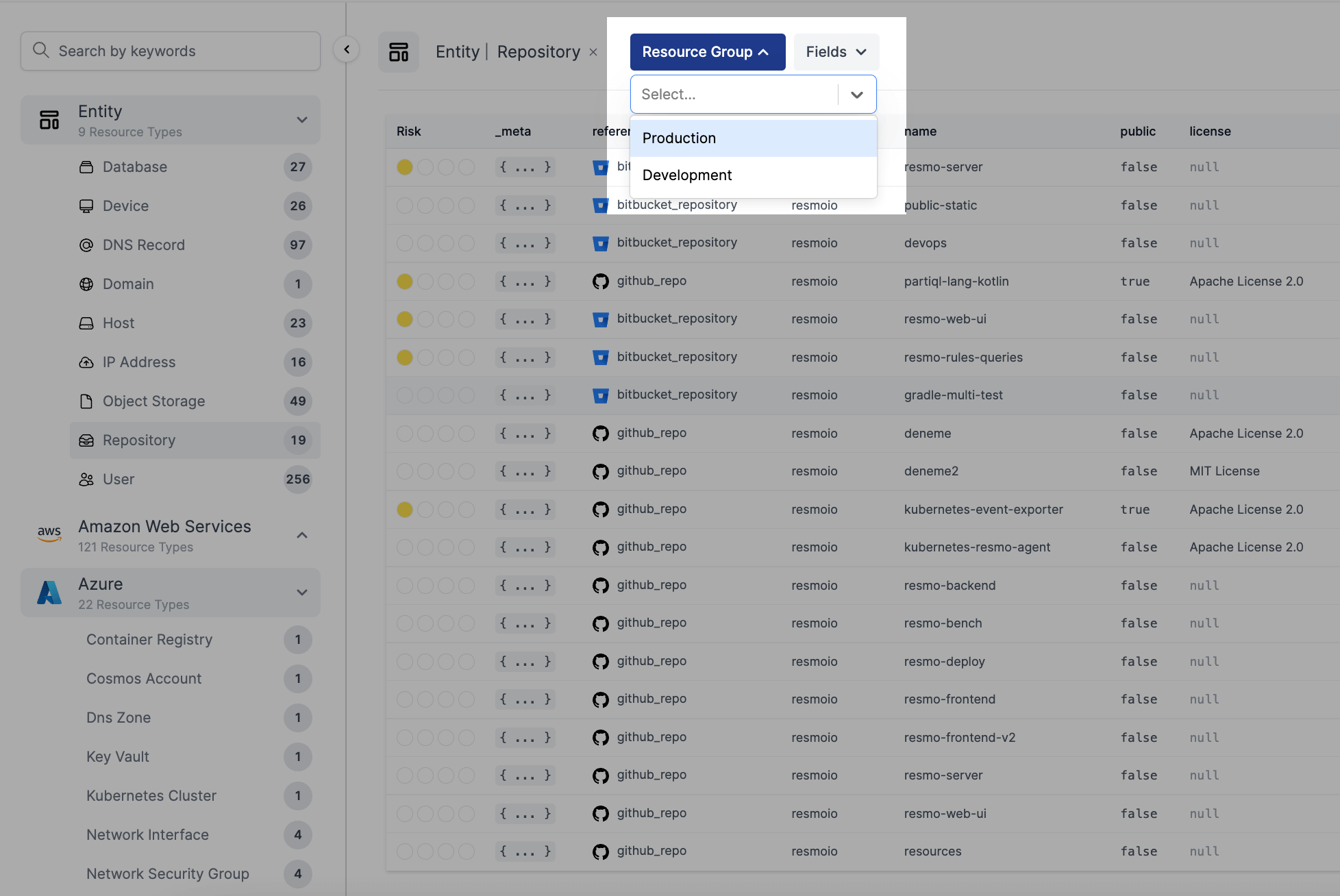Image resolution: width=1340 pixels, height=896 pixels.
Task: Click the bitbucket_repository icon on the devops row
Action: pos(601,242)
